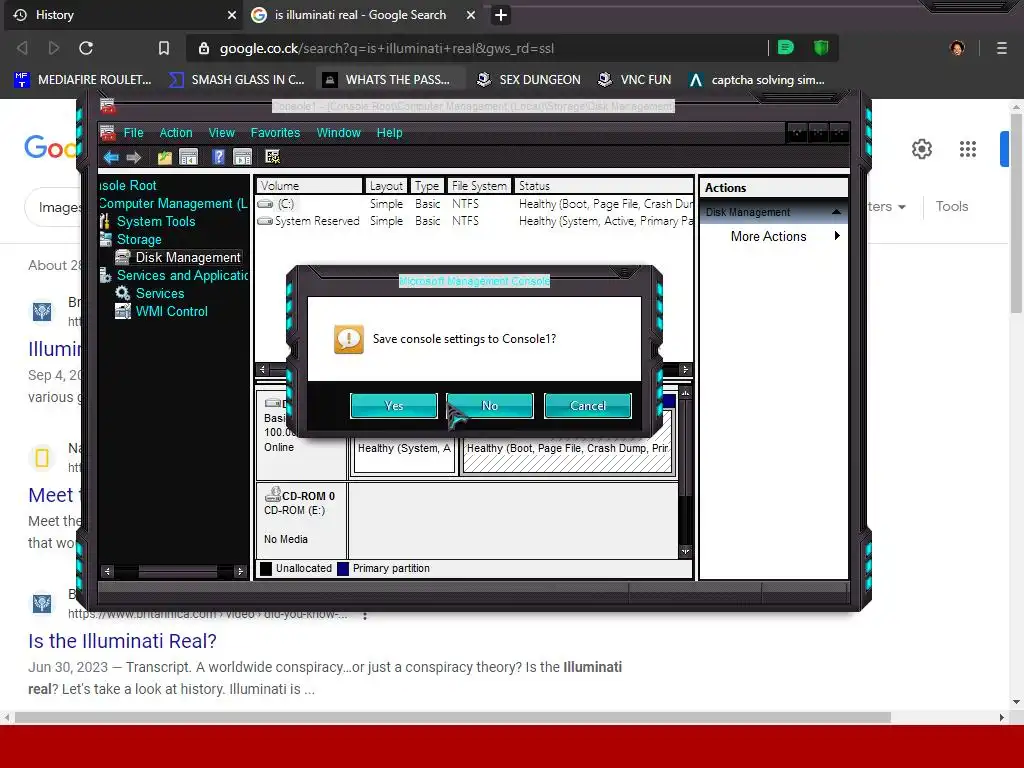Screen dimensions: 1024x768
Task: Collapse the Disk Management actions section
Action: tap(836, 212)
